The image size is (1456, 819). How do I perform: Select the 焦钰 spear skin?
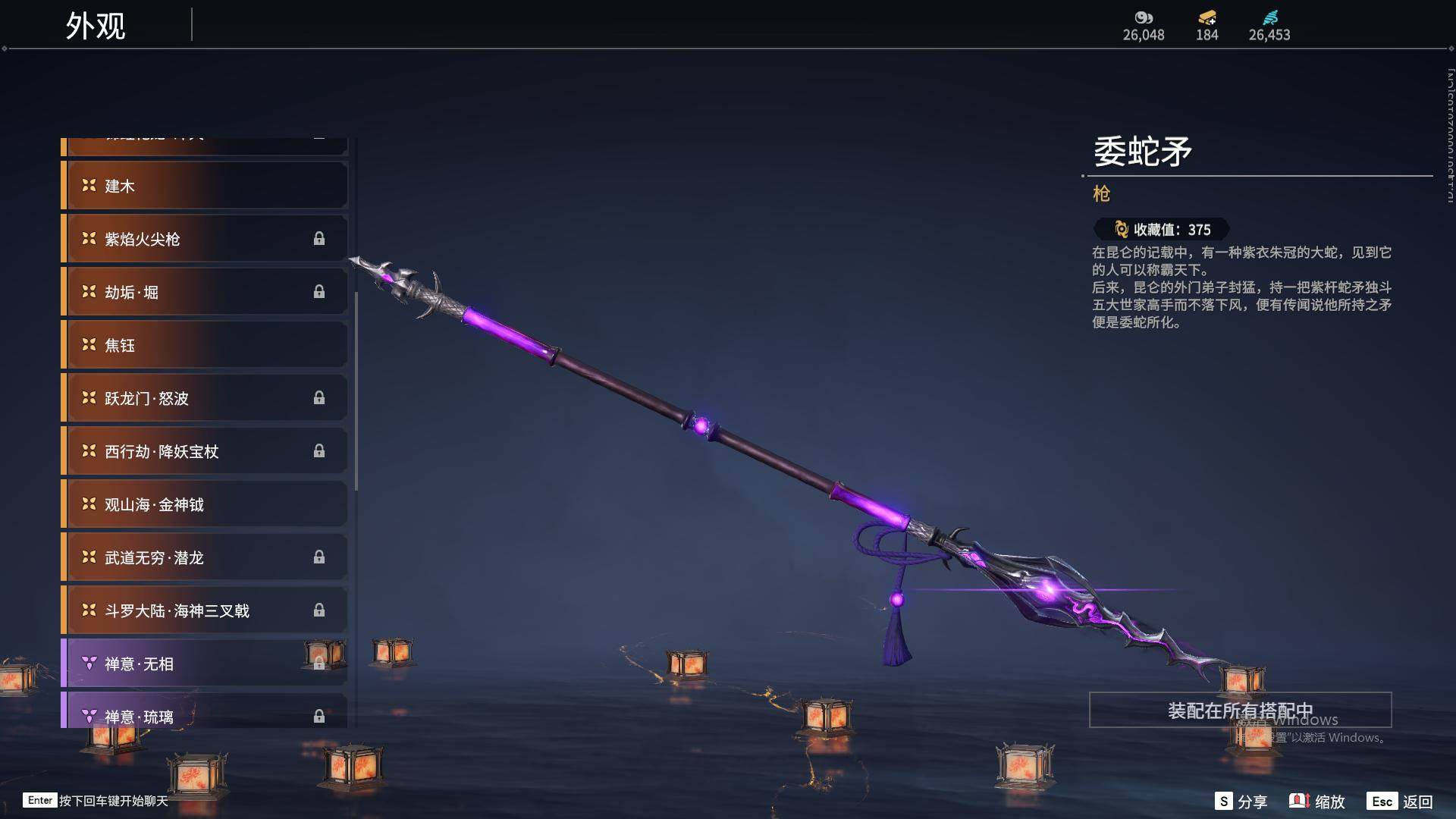click(205, 345)
